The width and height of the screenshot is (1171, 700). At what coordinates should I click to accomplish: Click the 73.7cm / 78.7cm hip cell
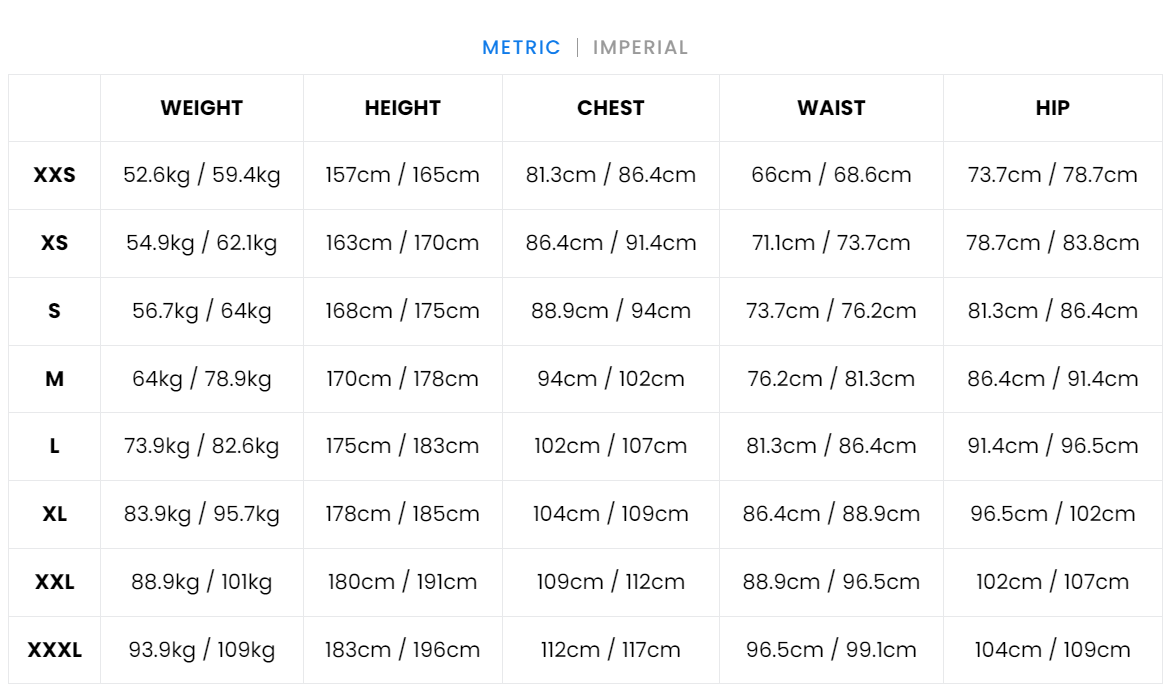point(1052,175)
